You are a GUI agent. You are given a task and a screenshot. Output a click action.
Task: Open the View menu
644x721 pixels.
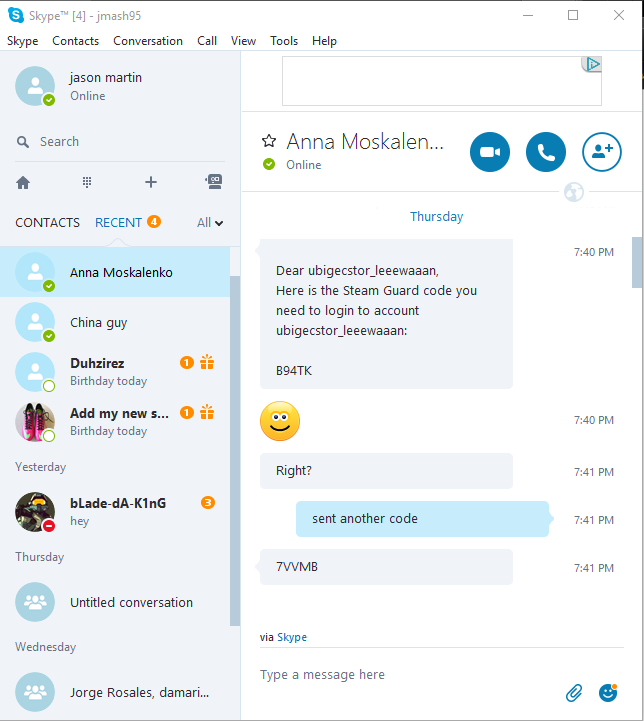(x=243, y=41)
